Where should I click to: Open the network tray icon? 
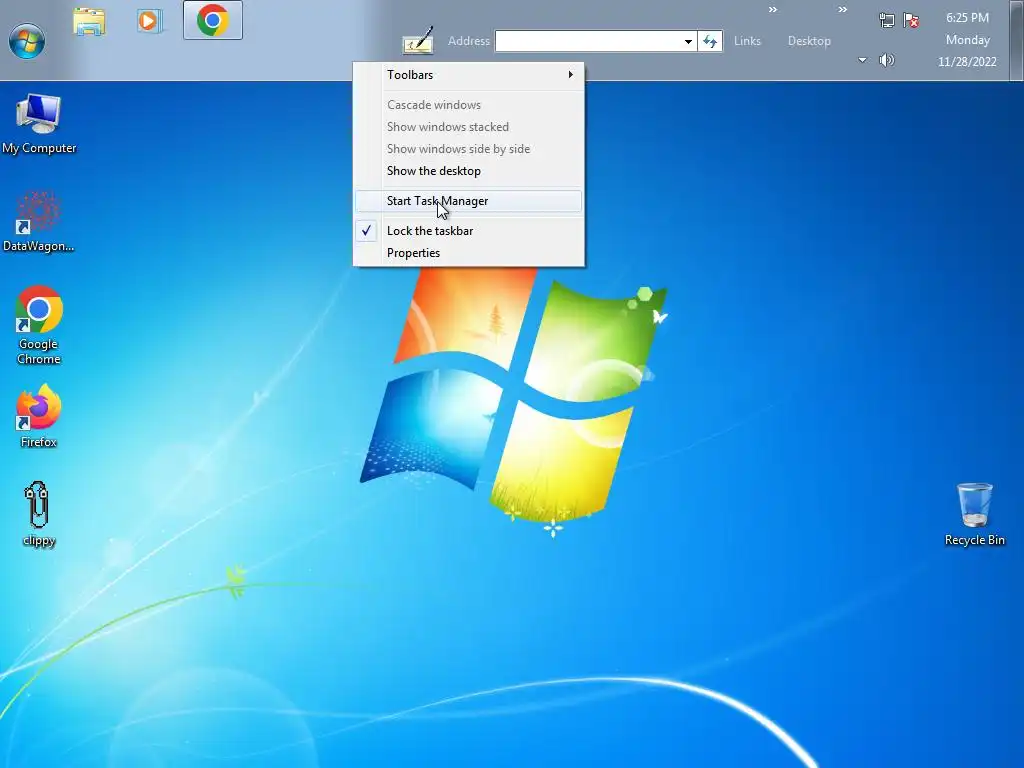(x=886, y=20)
